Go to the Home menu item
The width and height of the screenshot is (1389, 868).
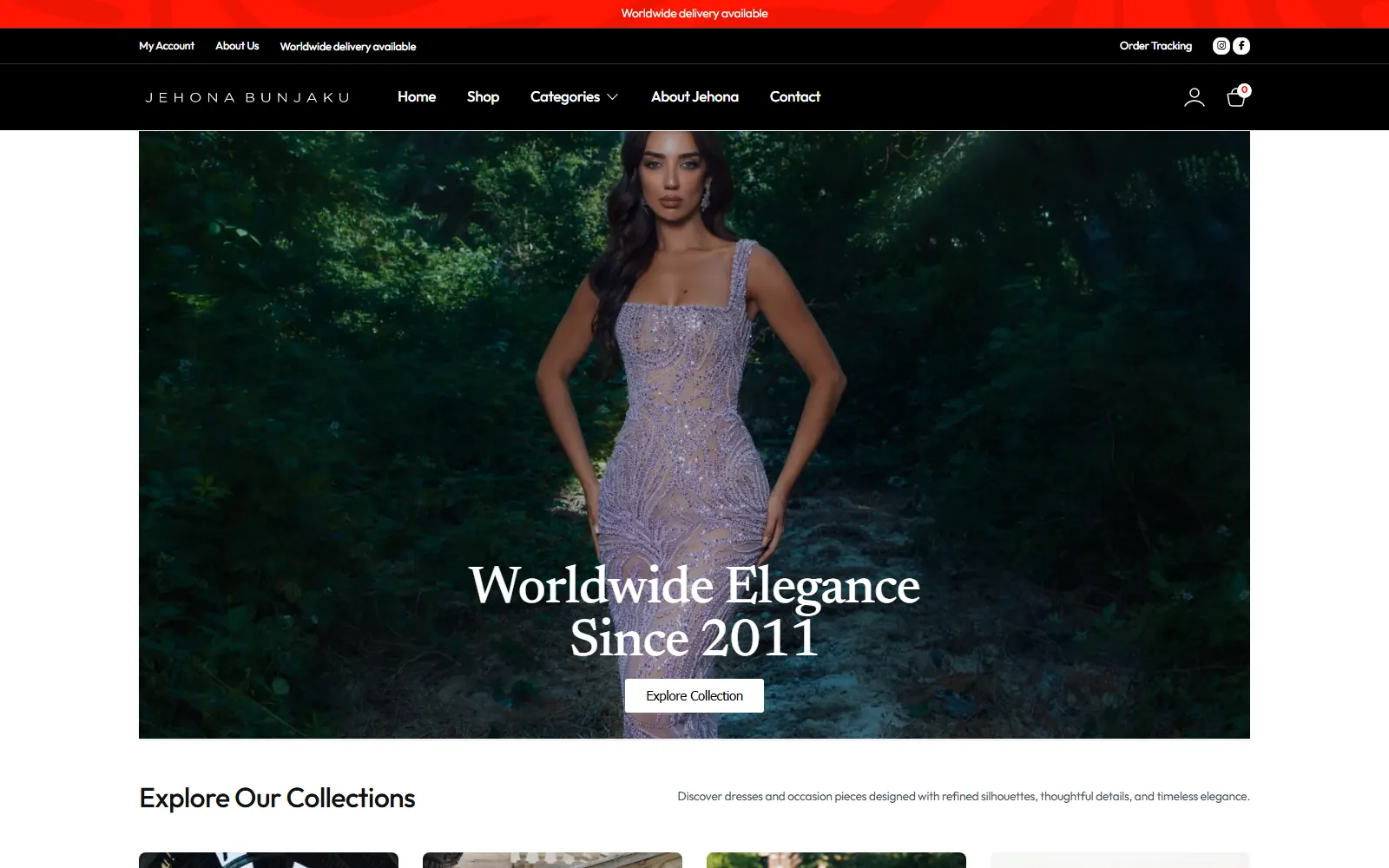click(x=417, y=97)
